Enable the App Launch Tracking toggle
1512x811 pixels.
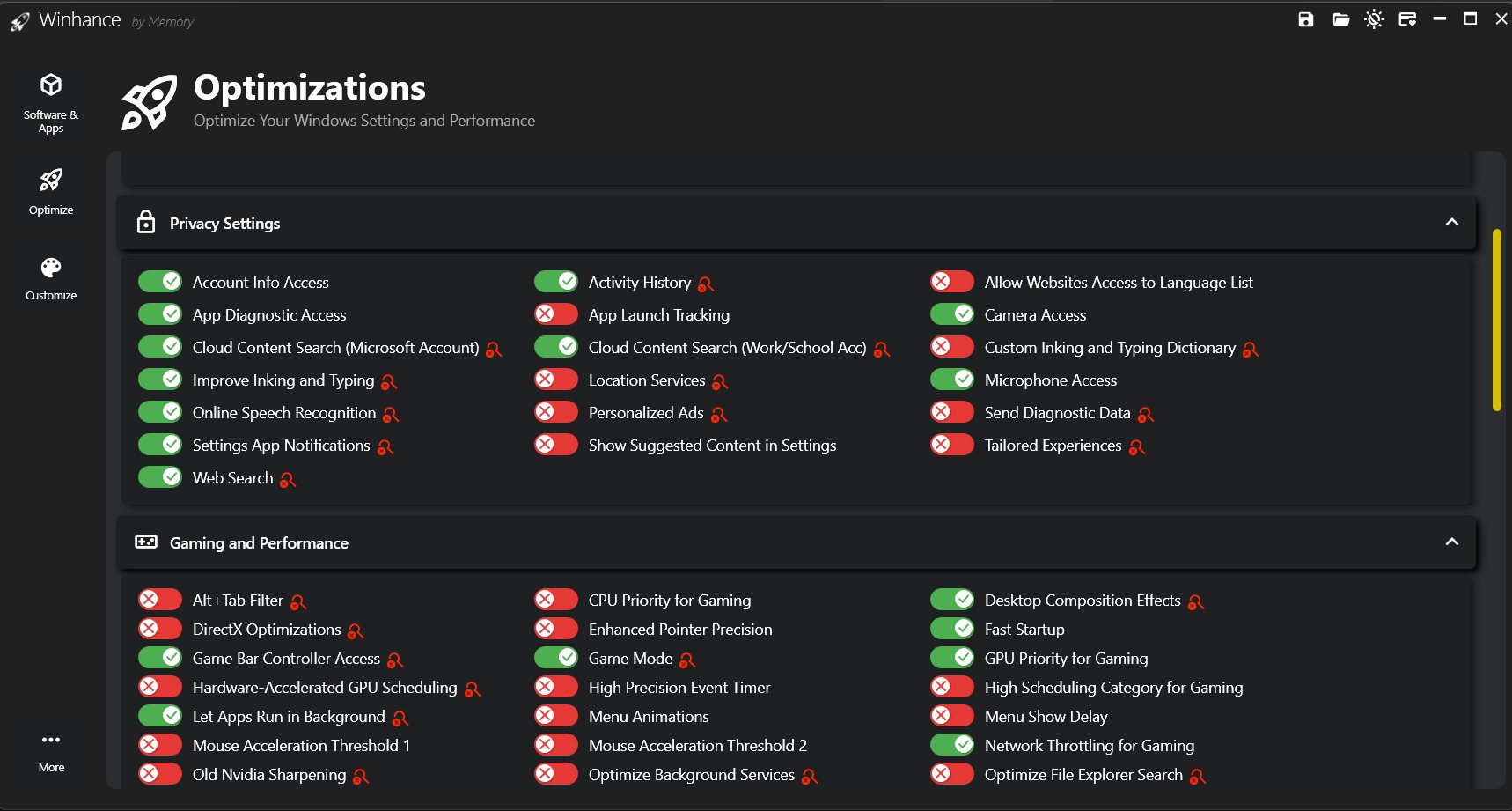point(556,314)
